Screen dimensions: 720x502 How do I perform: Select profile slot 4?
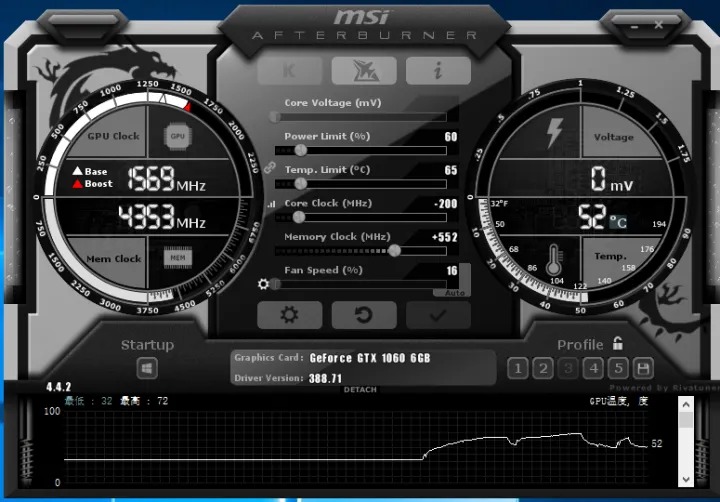pyautogui.click(x=593, y=368)
